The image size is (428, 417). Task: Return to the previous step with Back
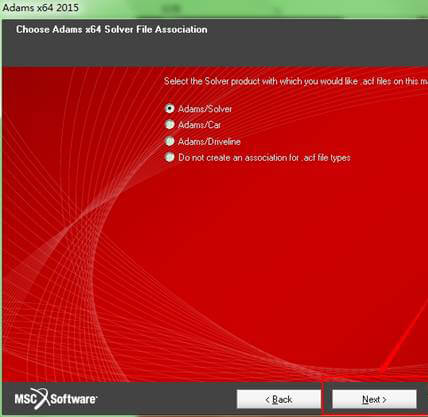tap(279, 399)
